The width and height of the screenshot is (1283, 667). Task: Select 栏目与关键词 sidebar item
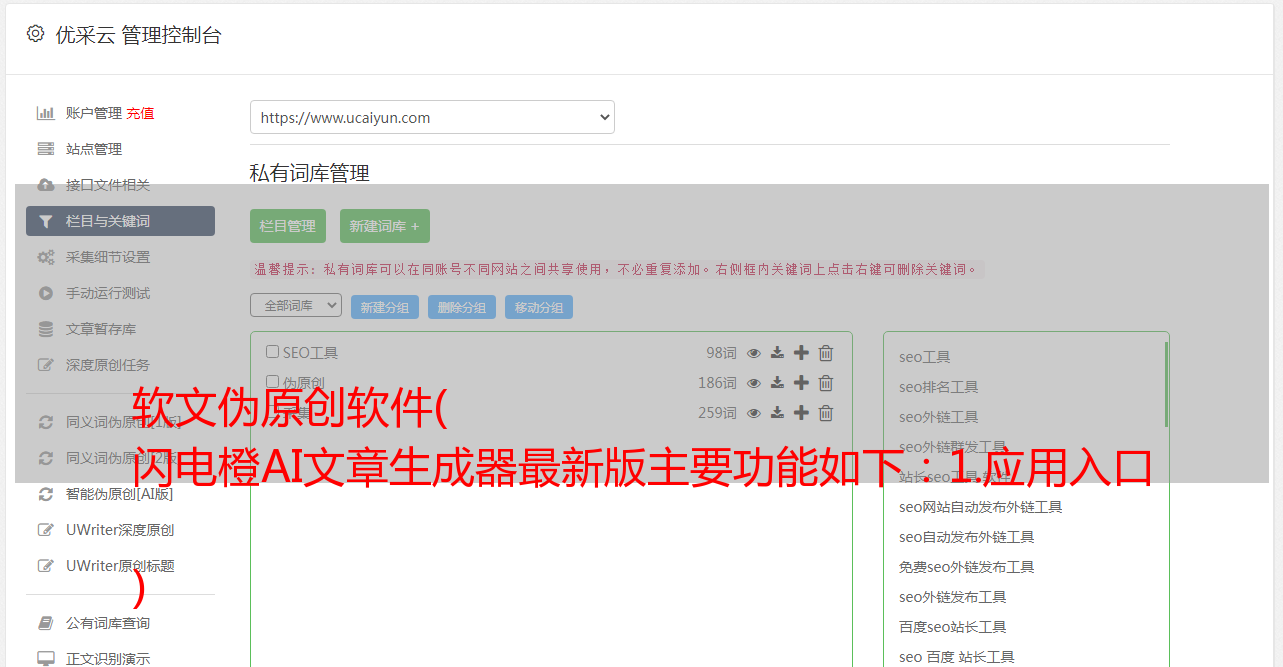click(x=120, y=221)
